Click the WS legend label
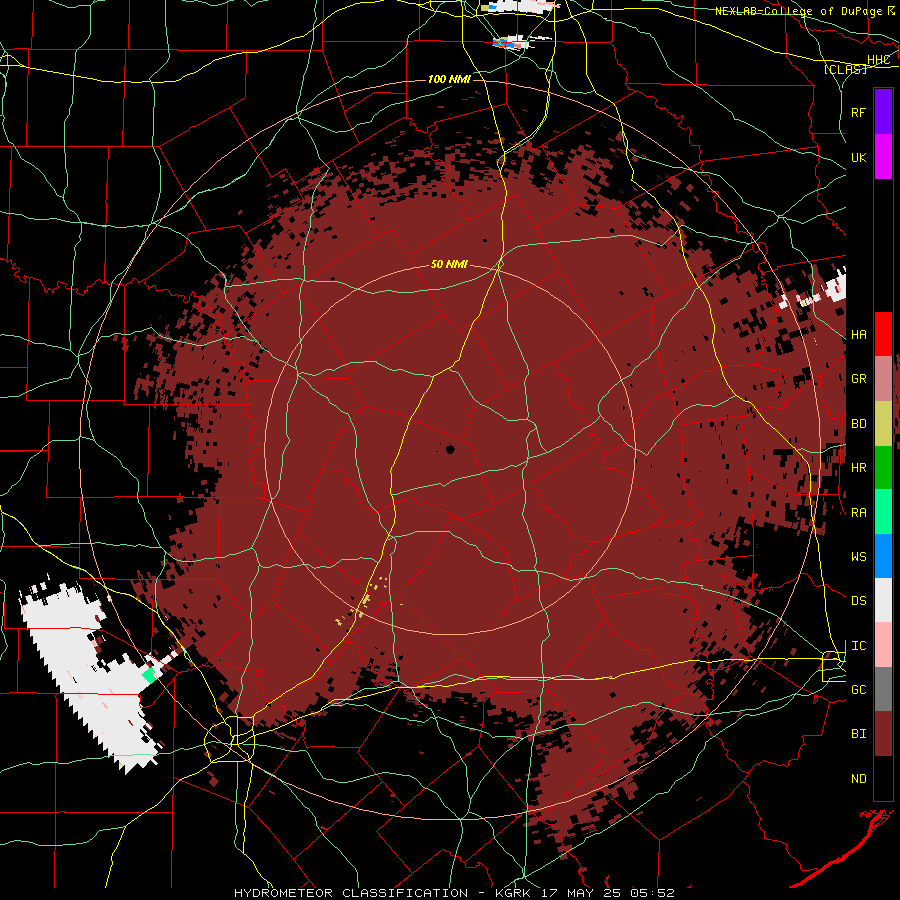The width and height of the screenshot is (900, 900). click(859, 557)
